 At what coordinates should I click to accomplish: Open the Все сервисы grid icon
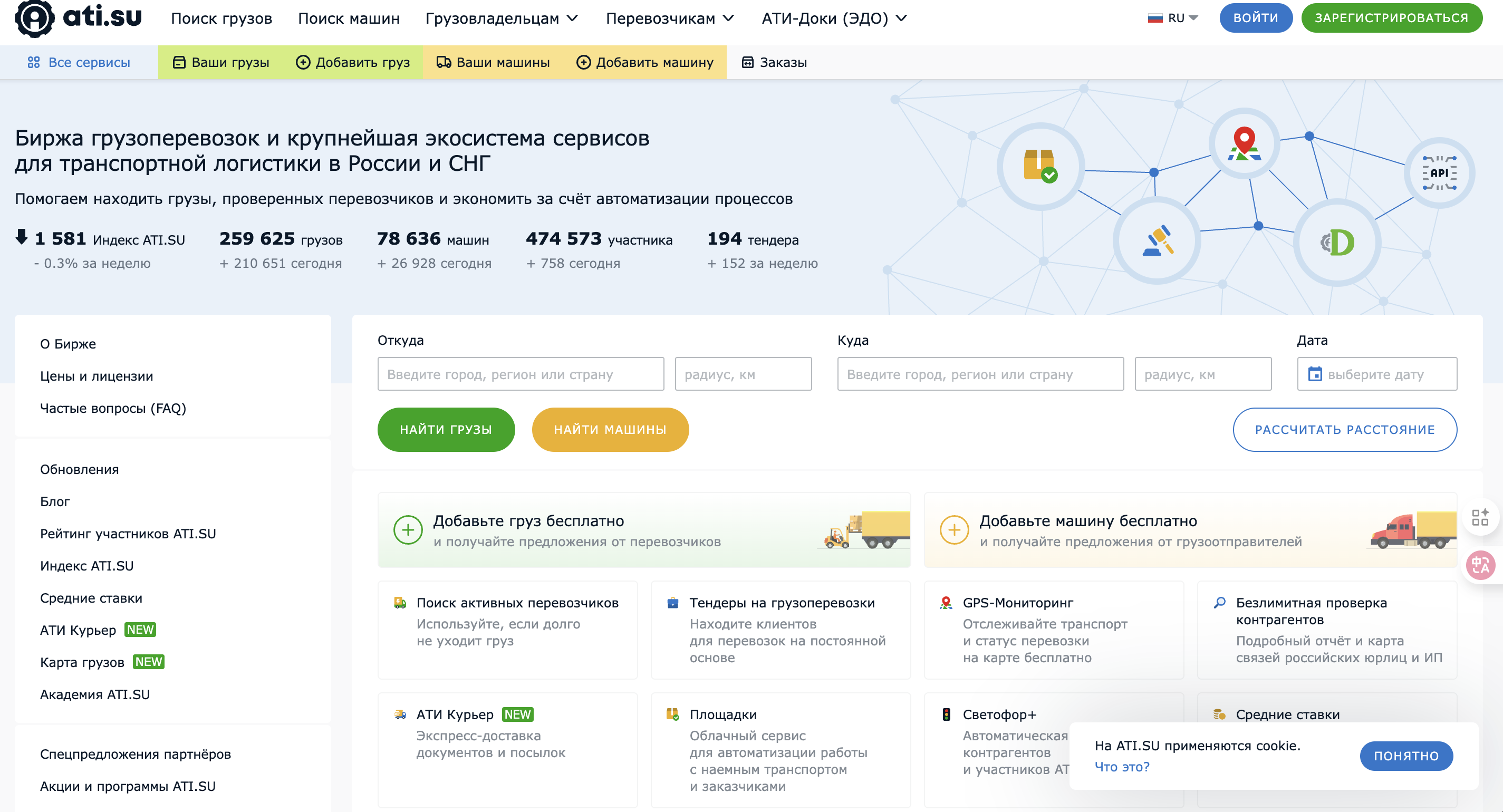click(34, 62)
